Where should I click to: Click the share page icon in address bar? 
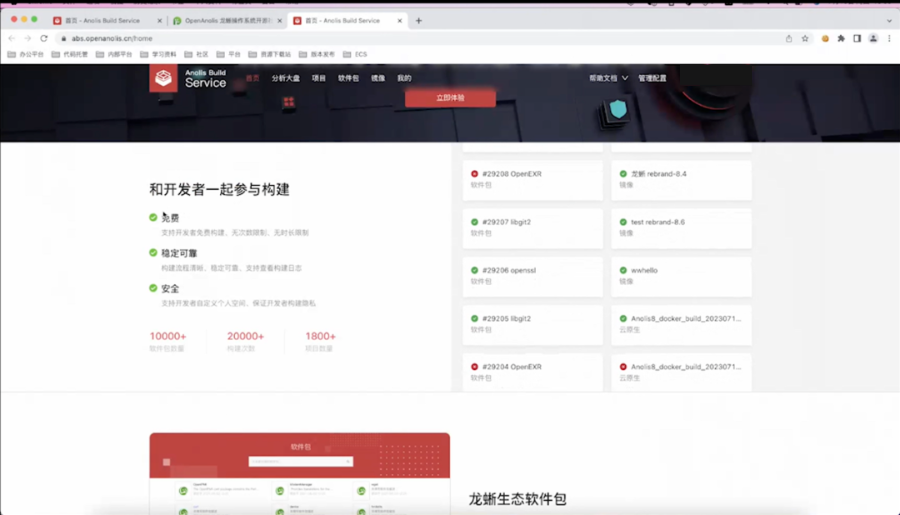[789, 38]
